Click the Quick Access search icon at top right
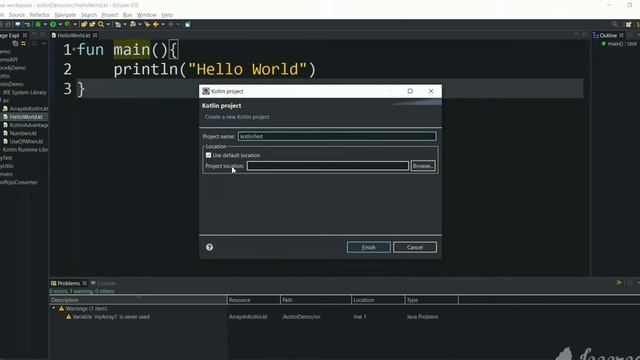The width and height of the screenshot is (640, 360). (x=615, y=24)
